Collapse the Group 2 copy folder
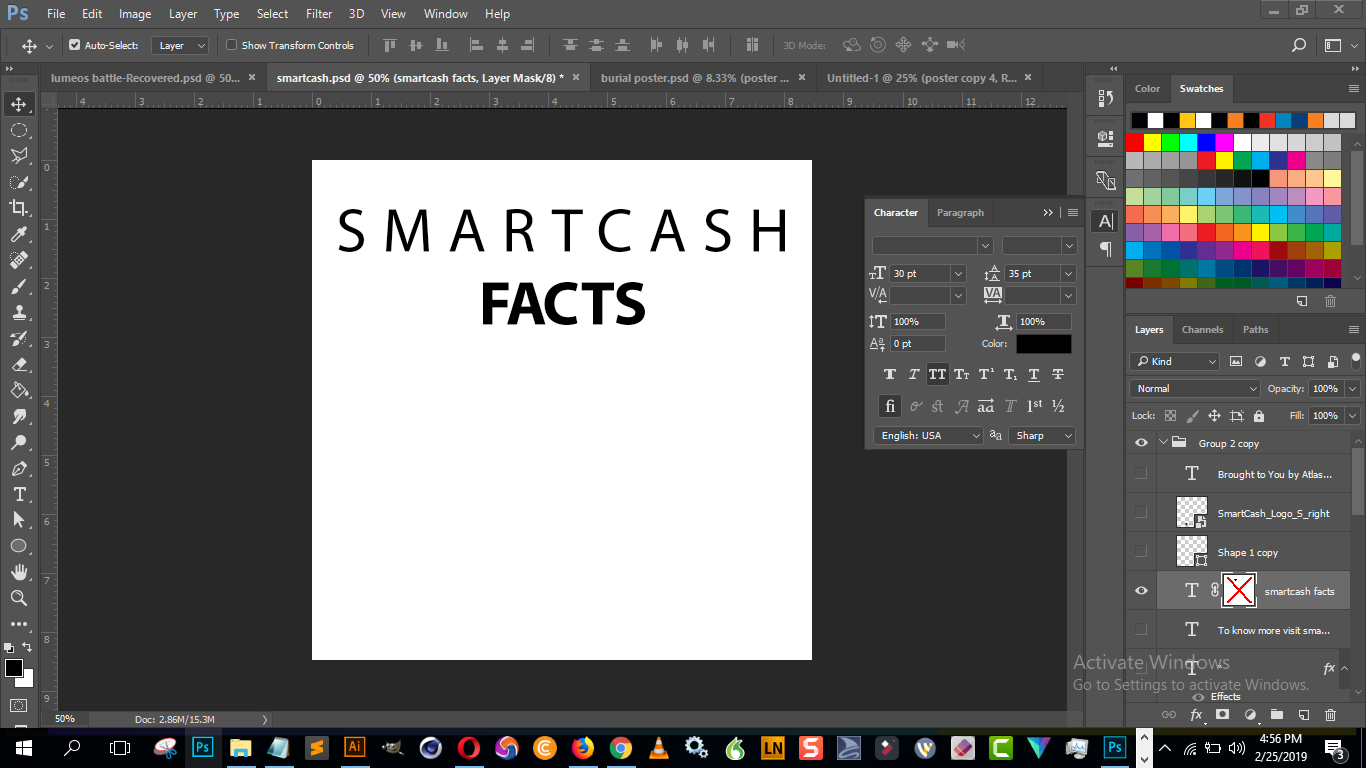Viewport: 1366px width, 768px height. pos(1163,443)
